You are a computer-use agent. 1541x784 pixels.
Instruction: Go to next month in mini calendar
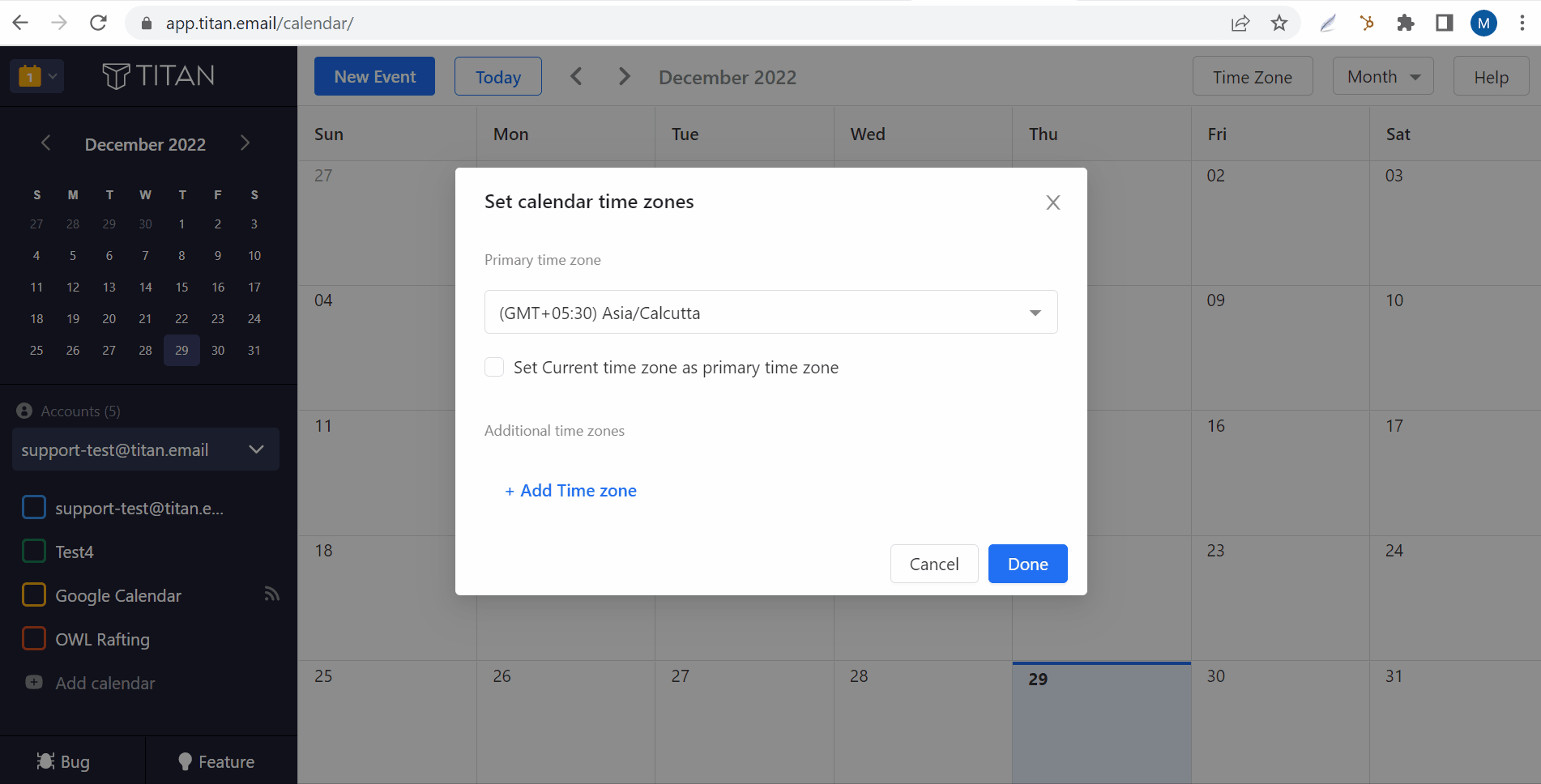click(x=245, y=143)
